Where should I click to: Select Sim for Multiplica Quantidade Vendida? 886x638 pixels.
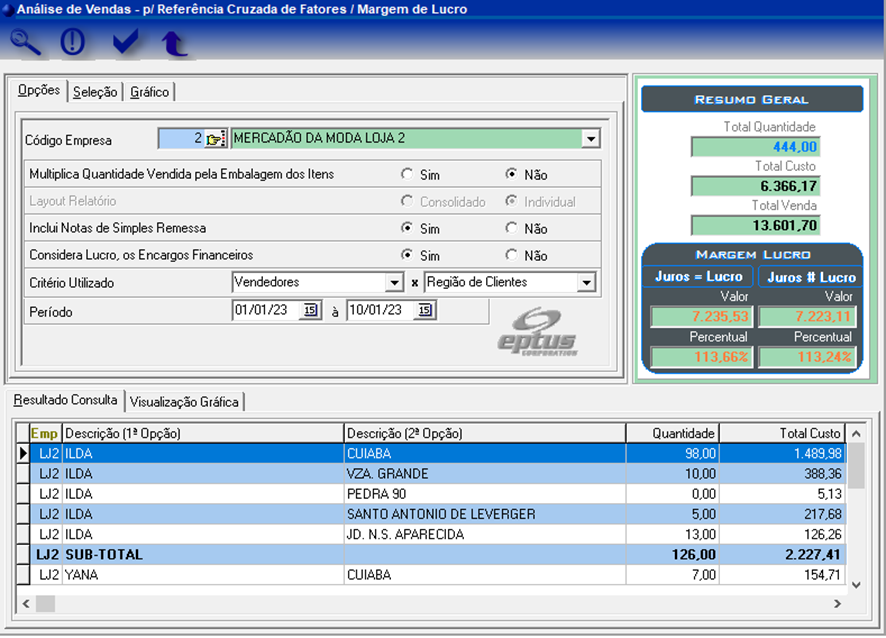click(x=407, y=174)
